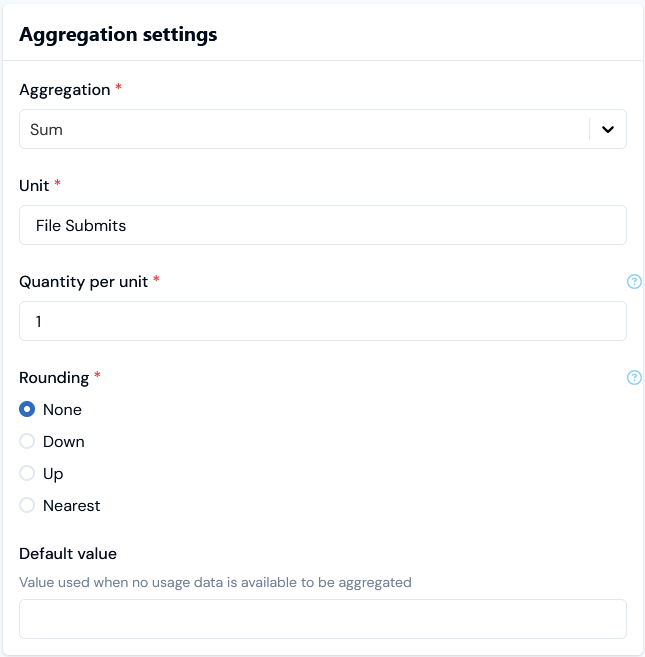Image resolution: width=645 pixels, height=657 pixels.
Task: Focus the Unit field containing File Submits
Action: pos(323,225)
